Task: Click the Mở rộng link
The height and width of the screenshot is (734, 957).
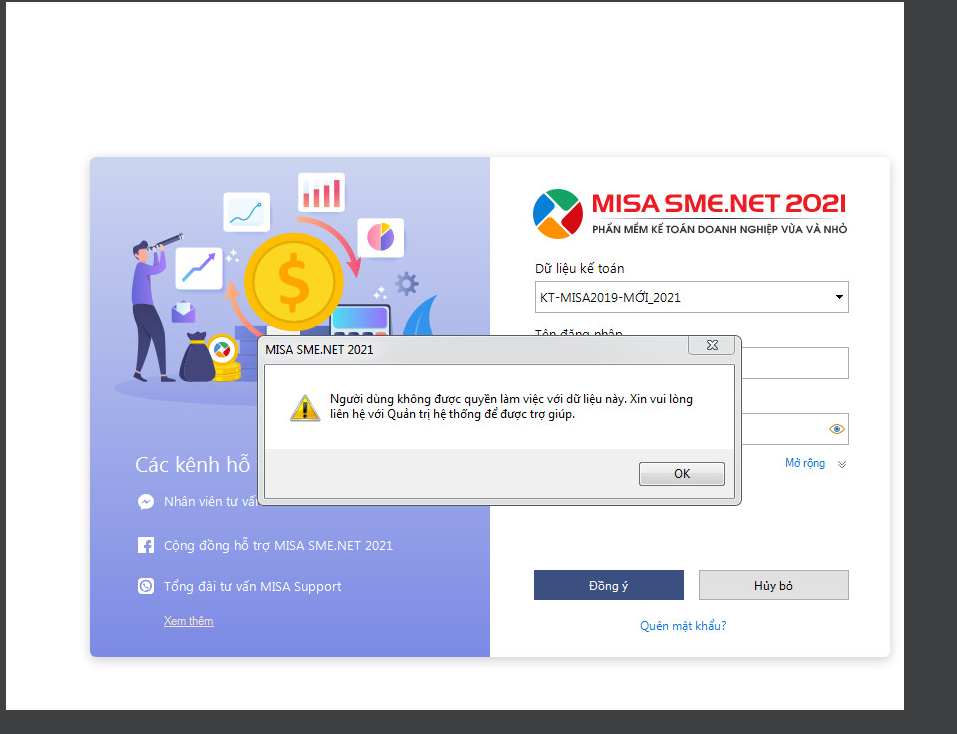Action: pyautogui.click(x=804, y=463)
